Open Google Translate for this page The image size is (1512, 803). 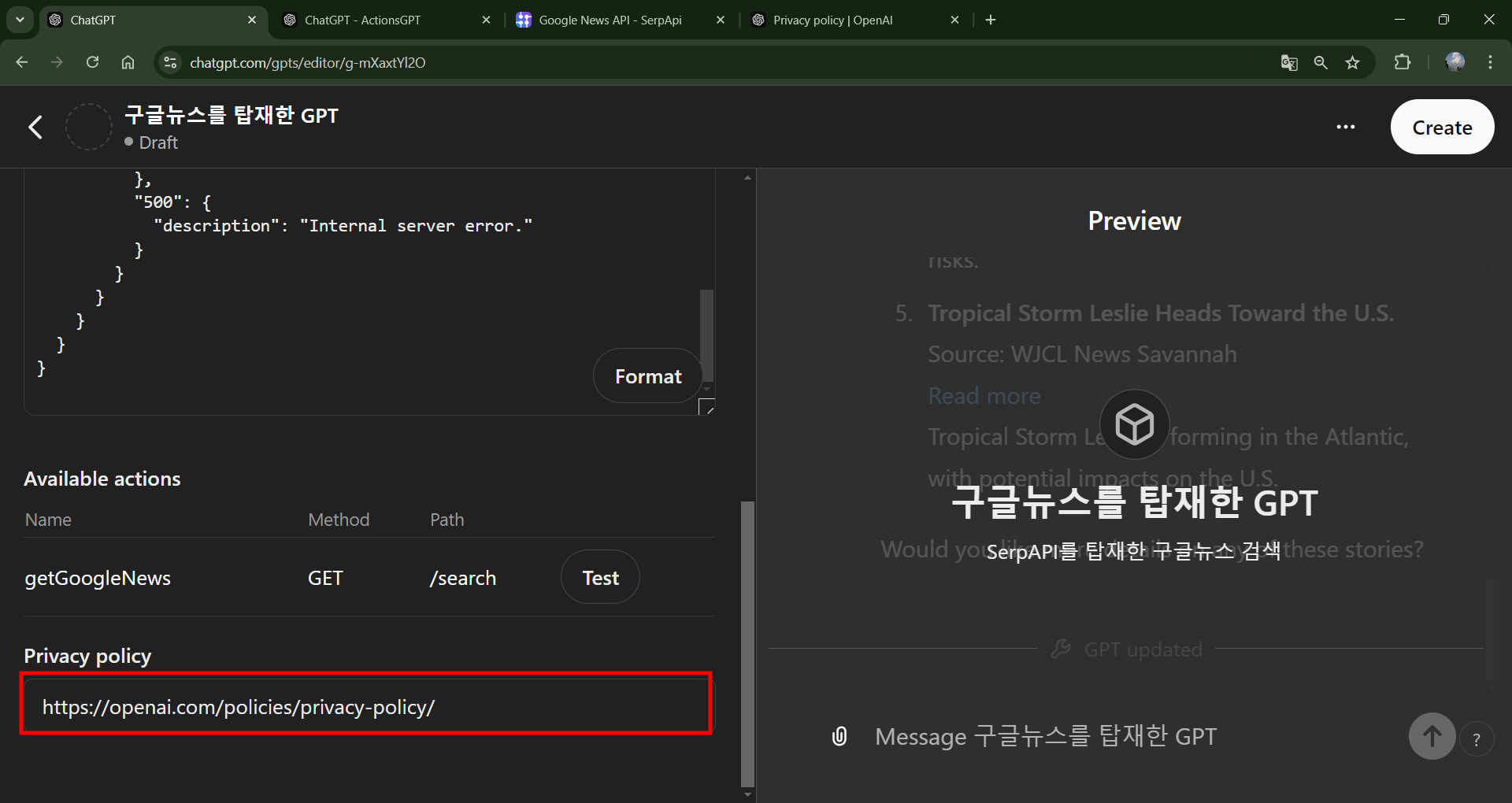tap(1289, 62)
